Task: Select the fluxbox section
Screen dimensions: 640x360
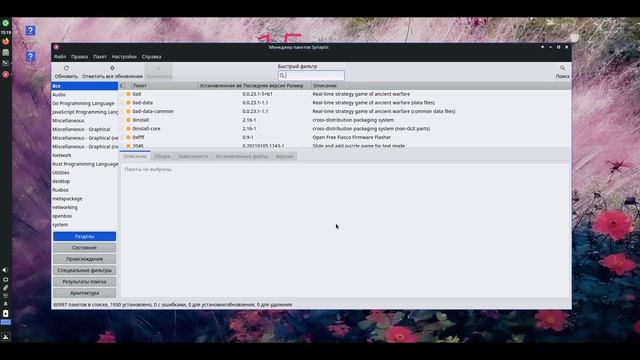Action: tap(84, 190)
